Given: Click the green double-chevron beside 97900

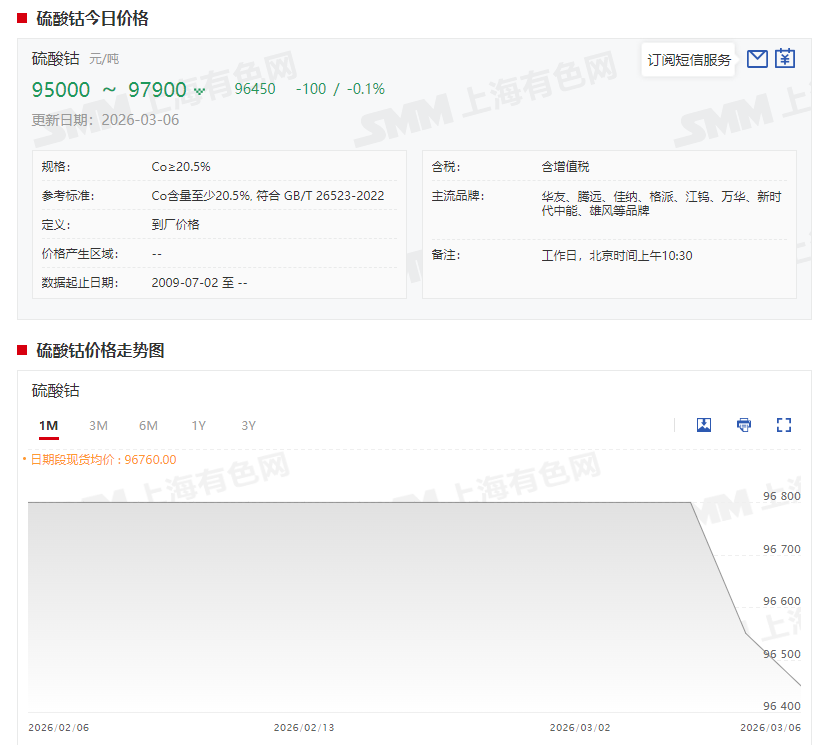Looking at the screenshot, I should [x=200, y=91].
